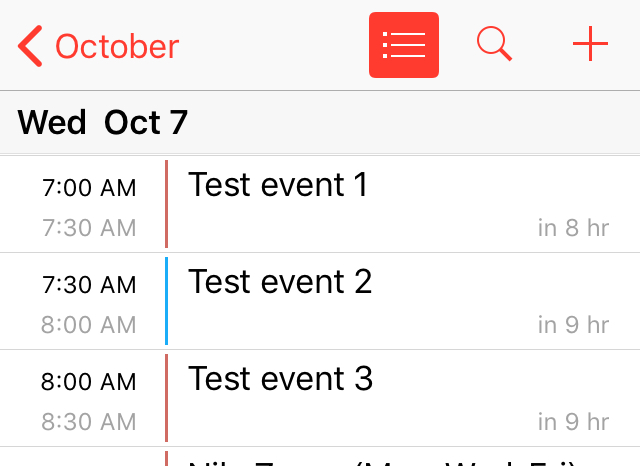Image resolution: width=640 pixels, height=466 pixels.
Task: Tap the blue color bar of Test event 2
Action: click(x=166, y=301)
